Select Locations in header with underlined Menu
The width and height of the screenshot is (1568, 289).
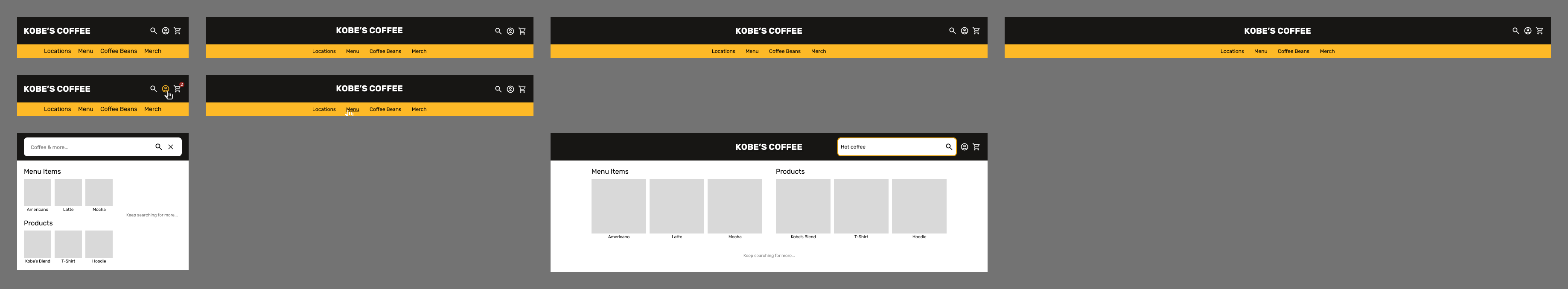324,110
